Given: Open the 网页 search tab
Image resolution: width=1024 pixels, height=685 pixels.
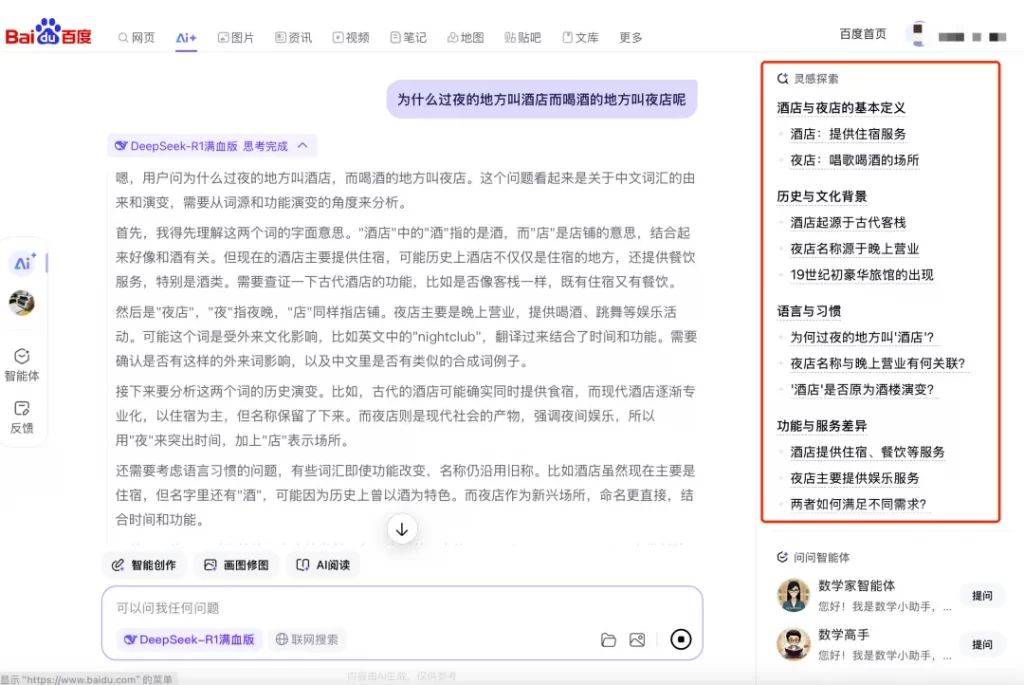Looking at the screenshot, I should tap(136, 38).
